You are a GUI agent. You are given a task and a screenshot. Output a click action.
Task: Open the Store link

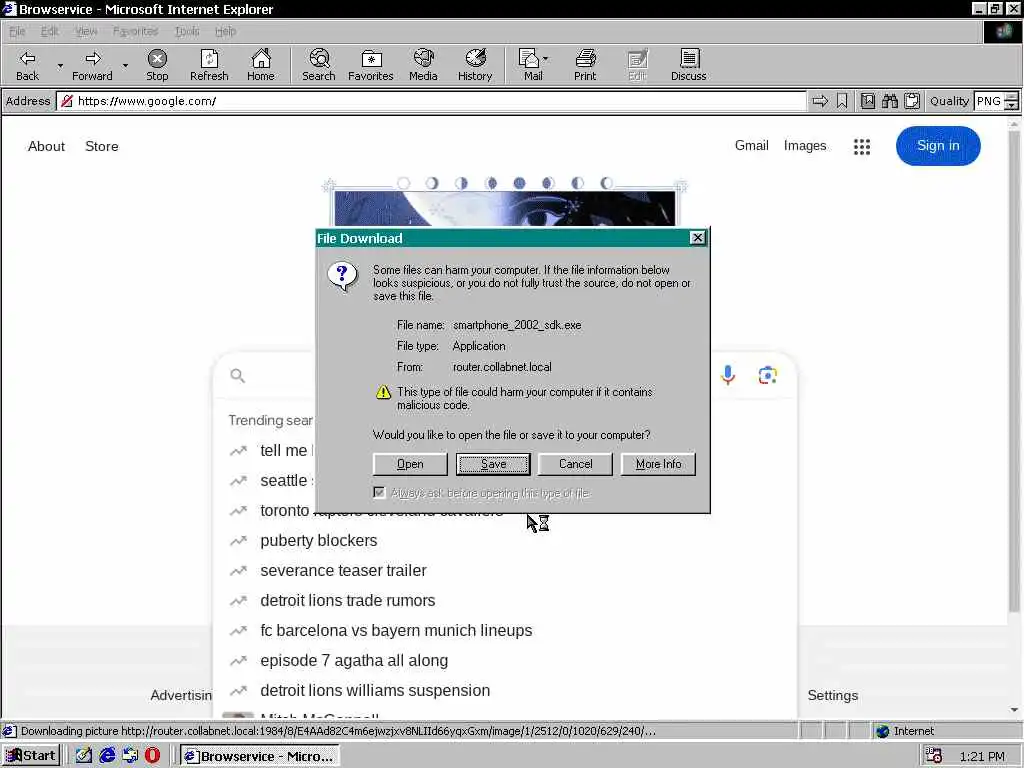[102, 146]
